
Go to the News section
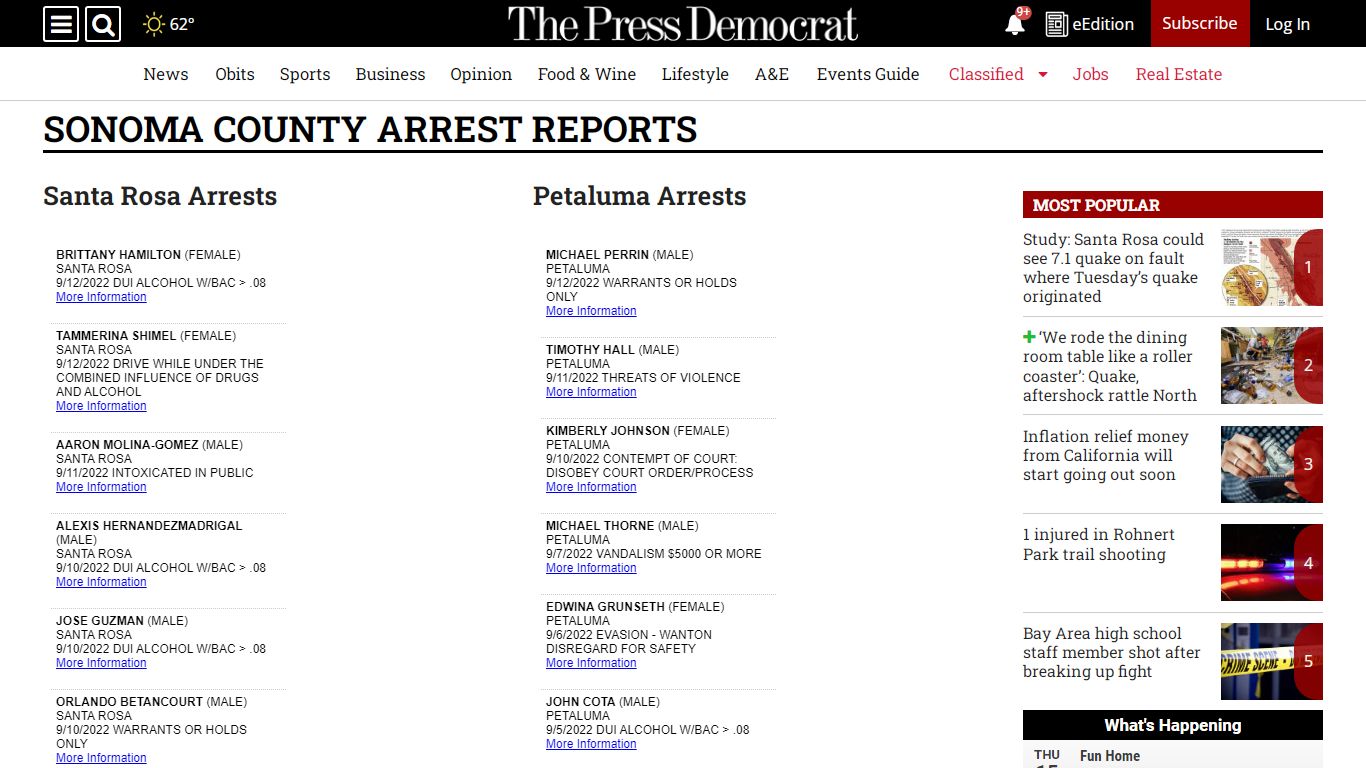tap(166, 74)
